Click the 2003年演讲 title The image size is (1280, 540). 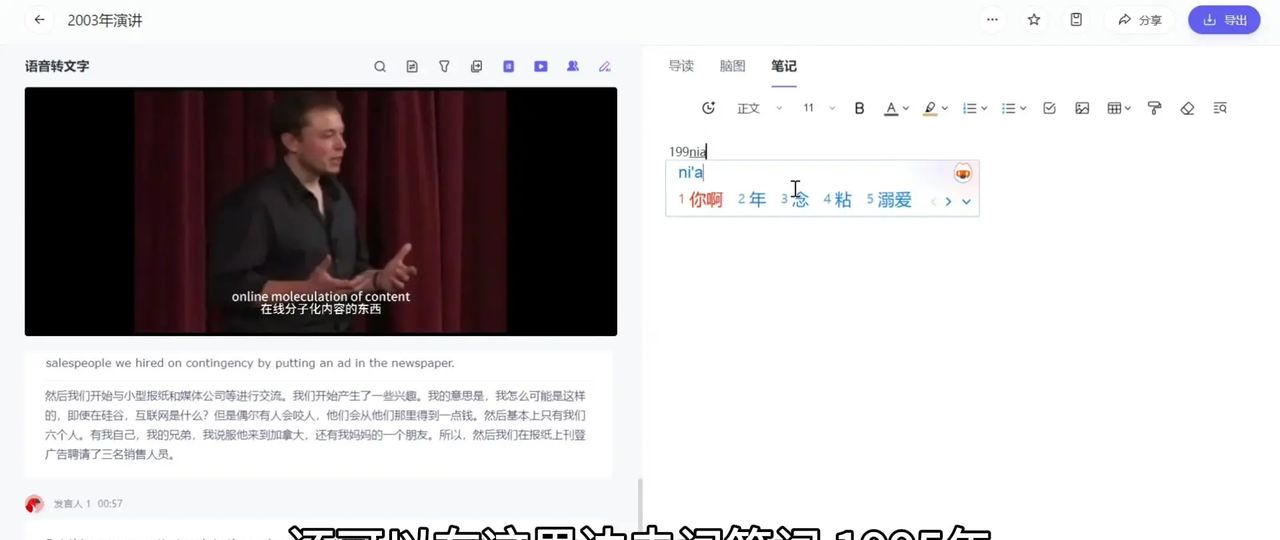tap(105, 20)
